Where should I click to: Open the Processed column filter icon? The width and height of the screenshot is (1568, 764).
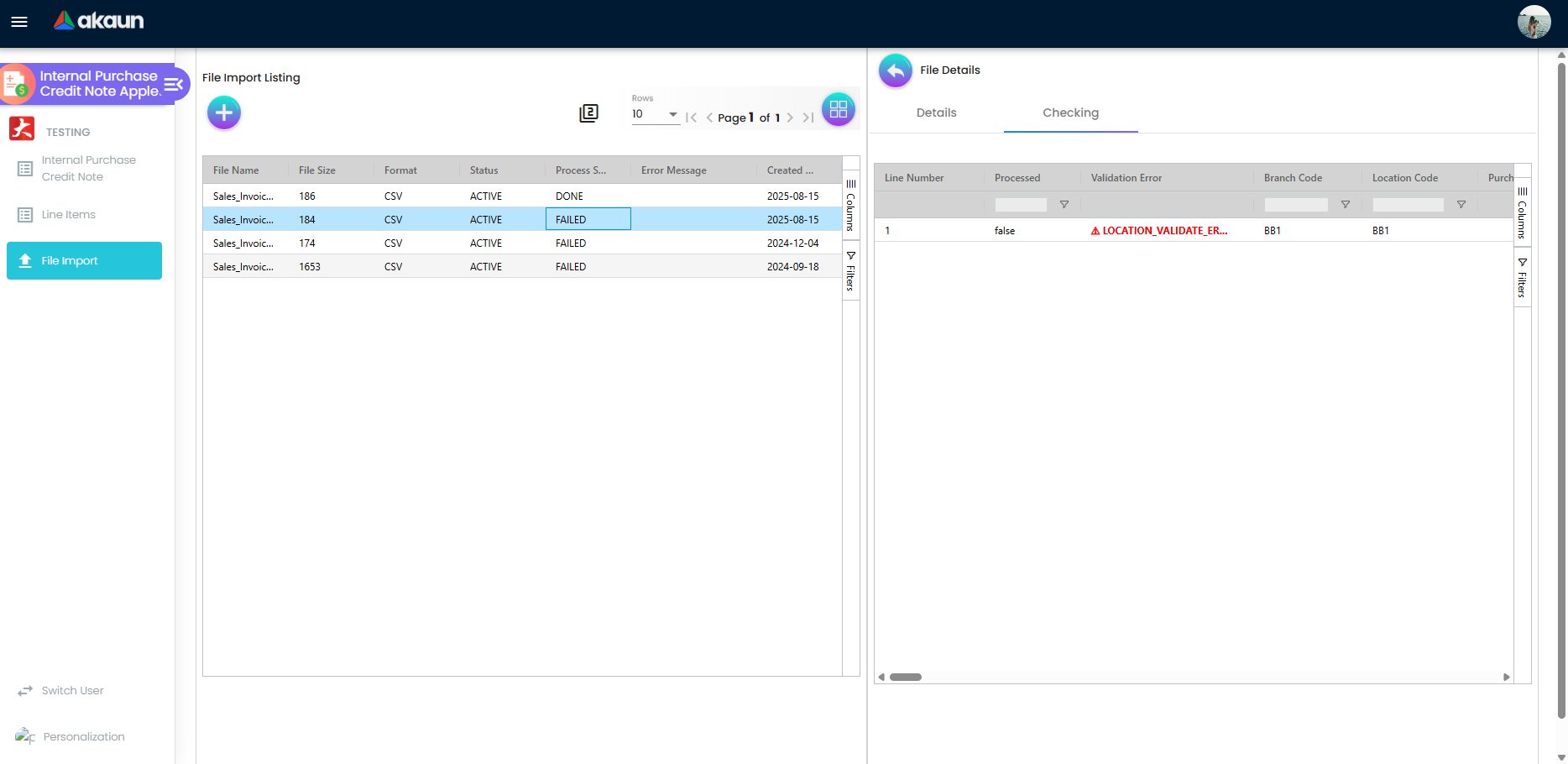point(1064,205)
